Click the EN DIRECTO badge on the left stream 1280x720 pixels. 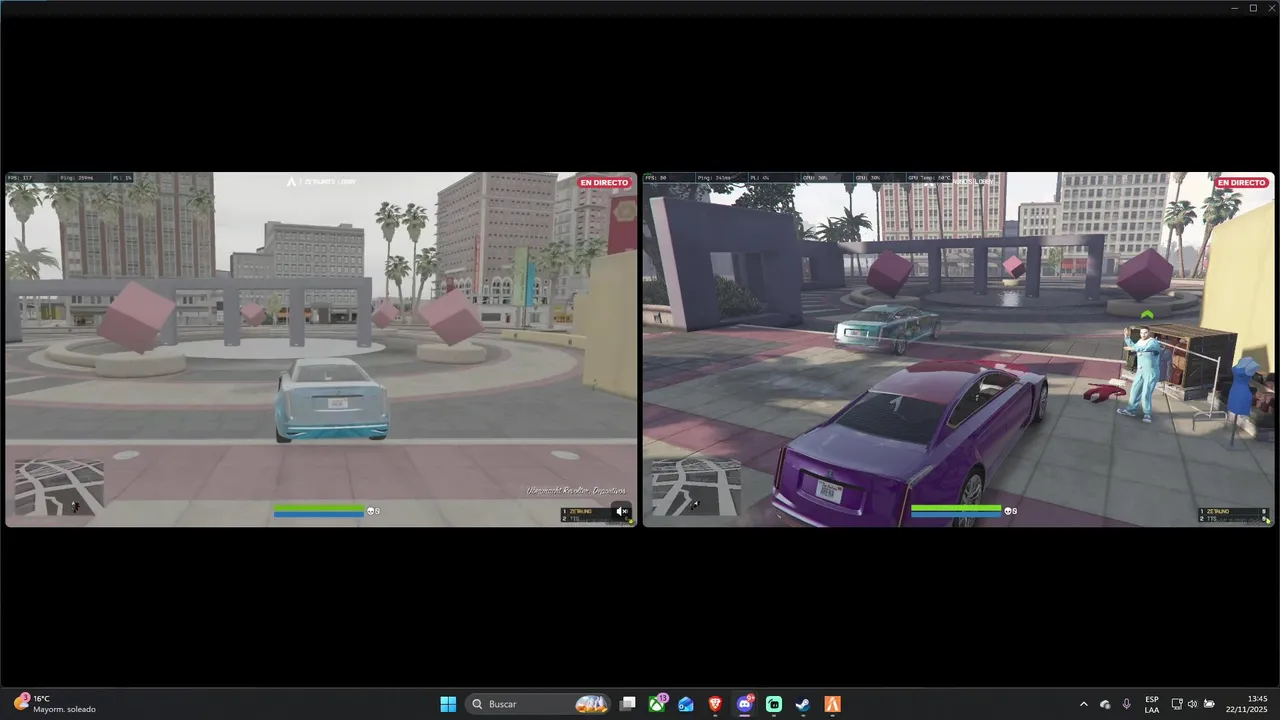point(604,183)
